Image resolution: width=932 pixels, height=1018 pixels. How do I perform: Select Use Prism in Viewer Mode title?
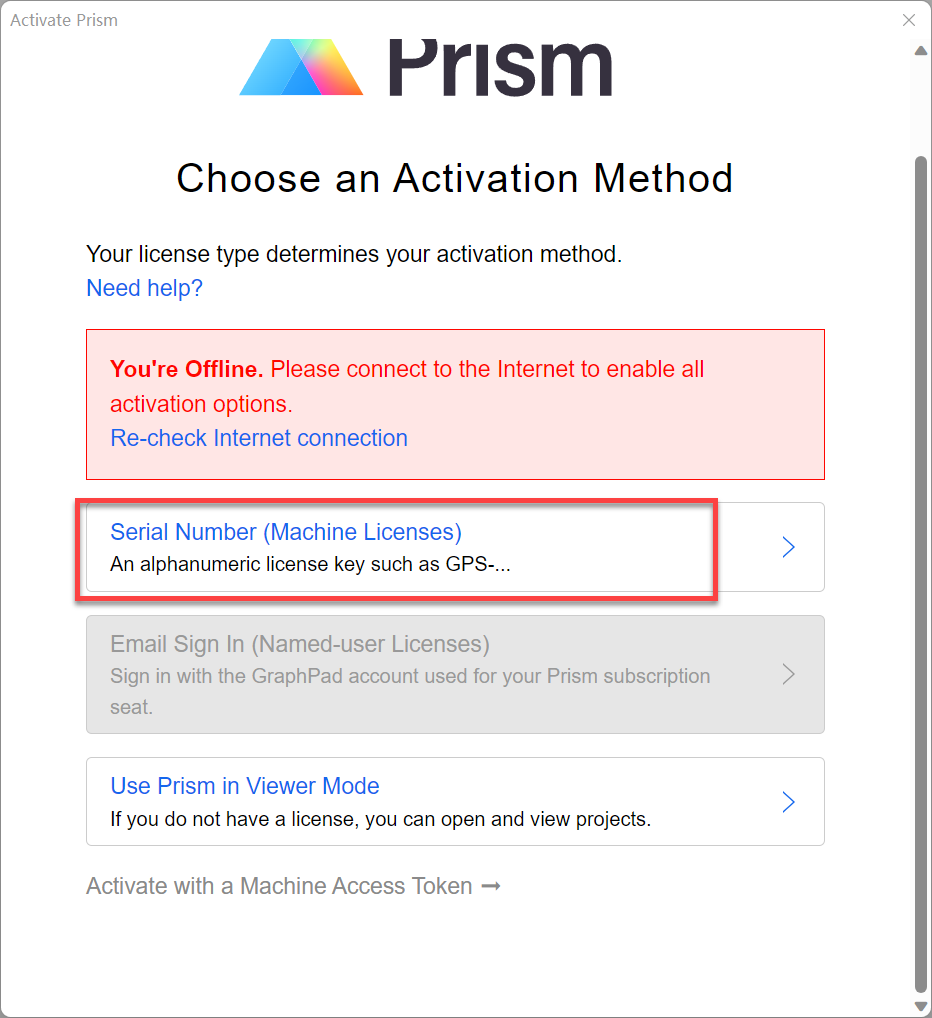pyautogui.click(x=245, y=786)
